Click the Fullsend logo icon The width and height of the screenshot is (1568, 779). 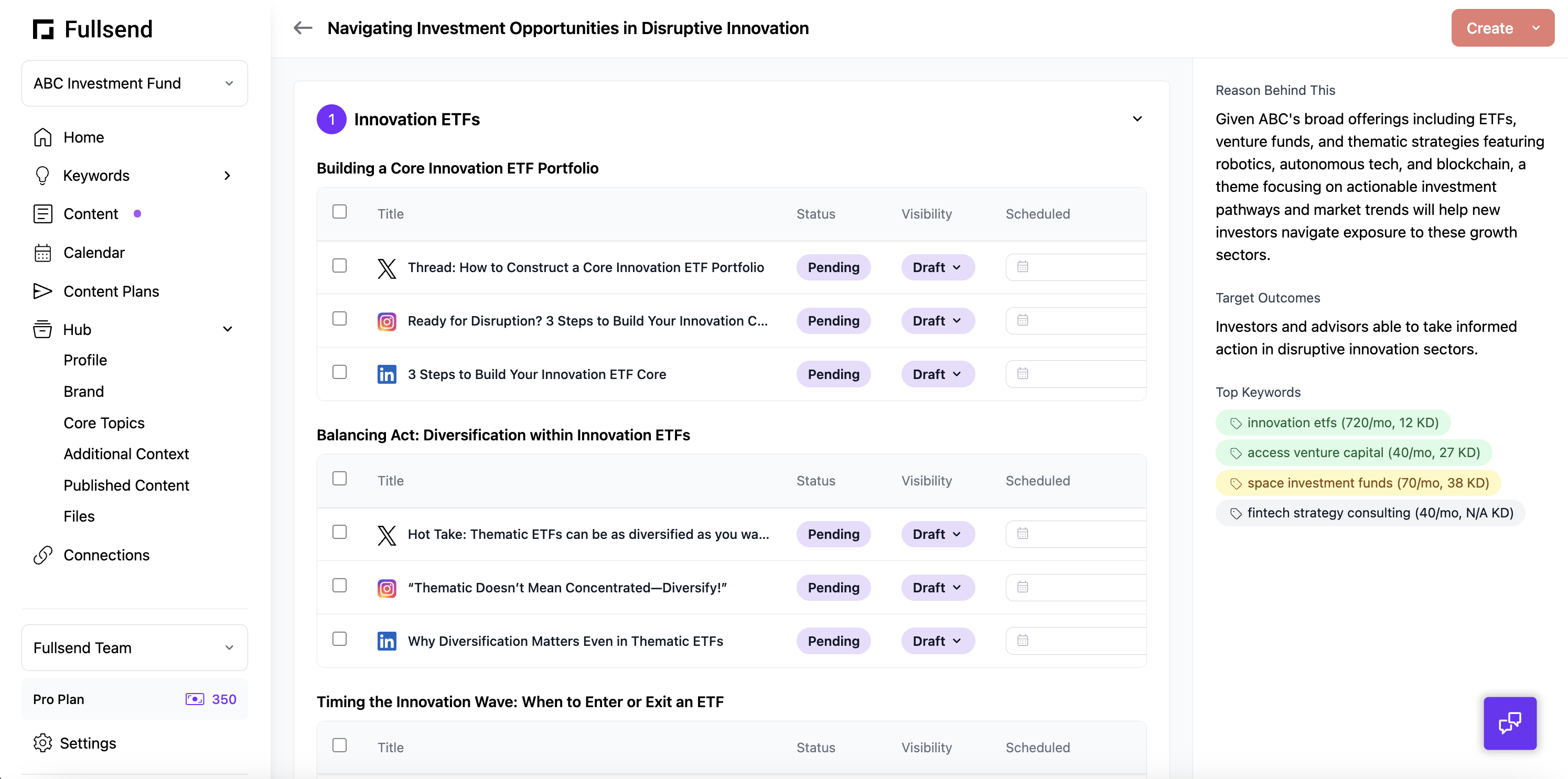[43, 29]
